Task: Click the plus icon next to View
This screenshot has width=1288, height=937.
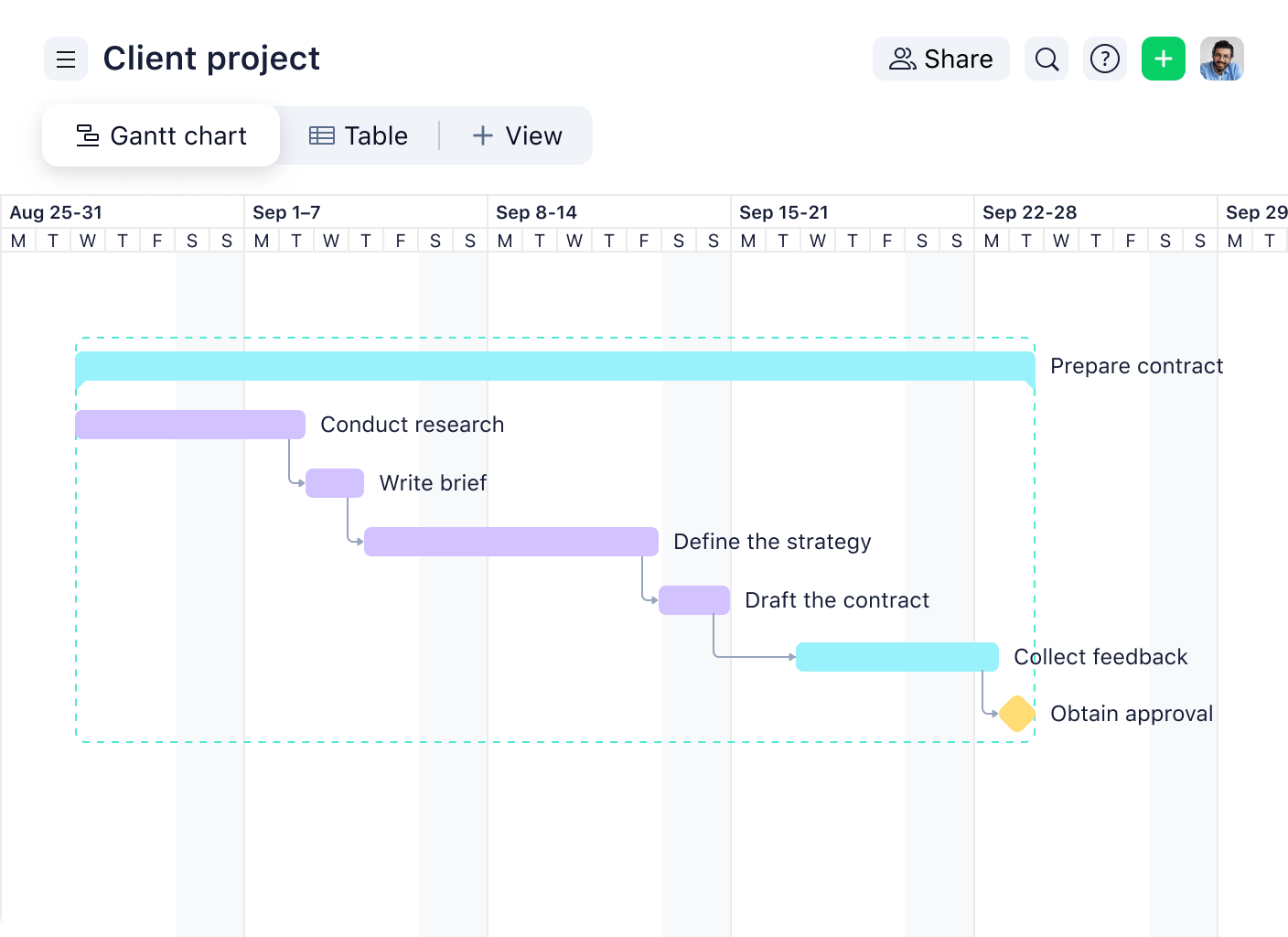Action: 482,135
